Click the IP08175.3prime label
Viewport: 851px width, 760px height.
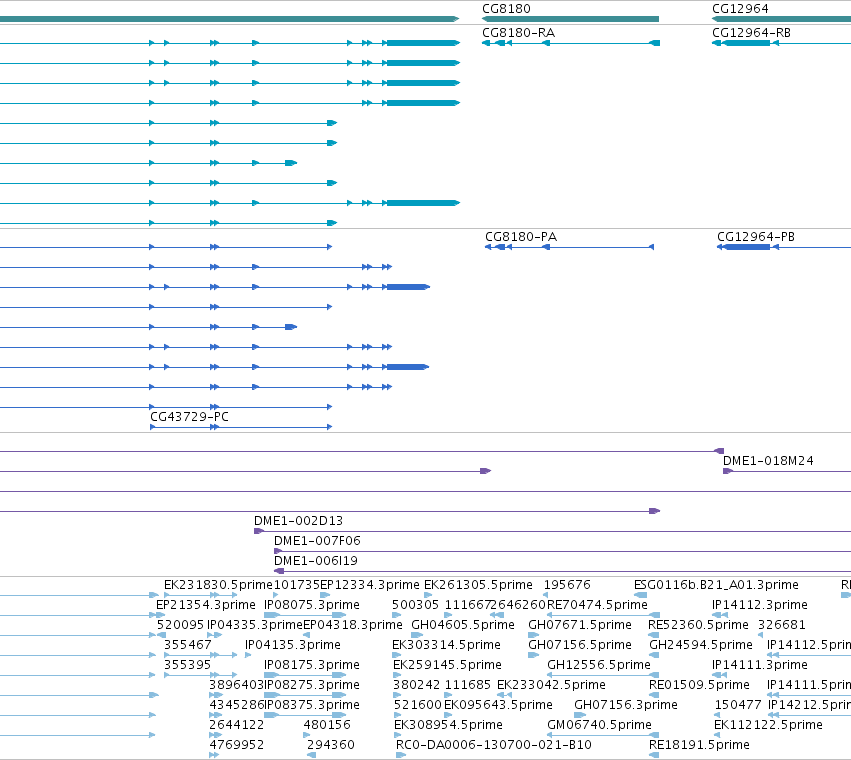(x=312, y=666)
